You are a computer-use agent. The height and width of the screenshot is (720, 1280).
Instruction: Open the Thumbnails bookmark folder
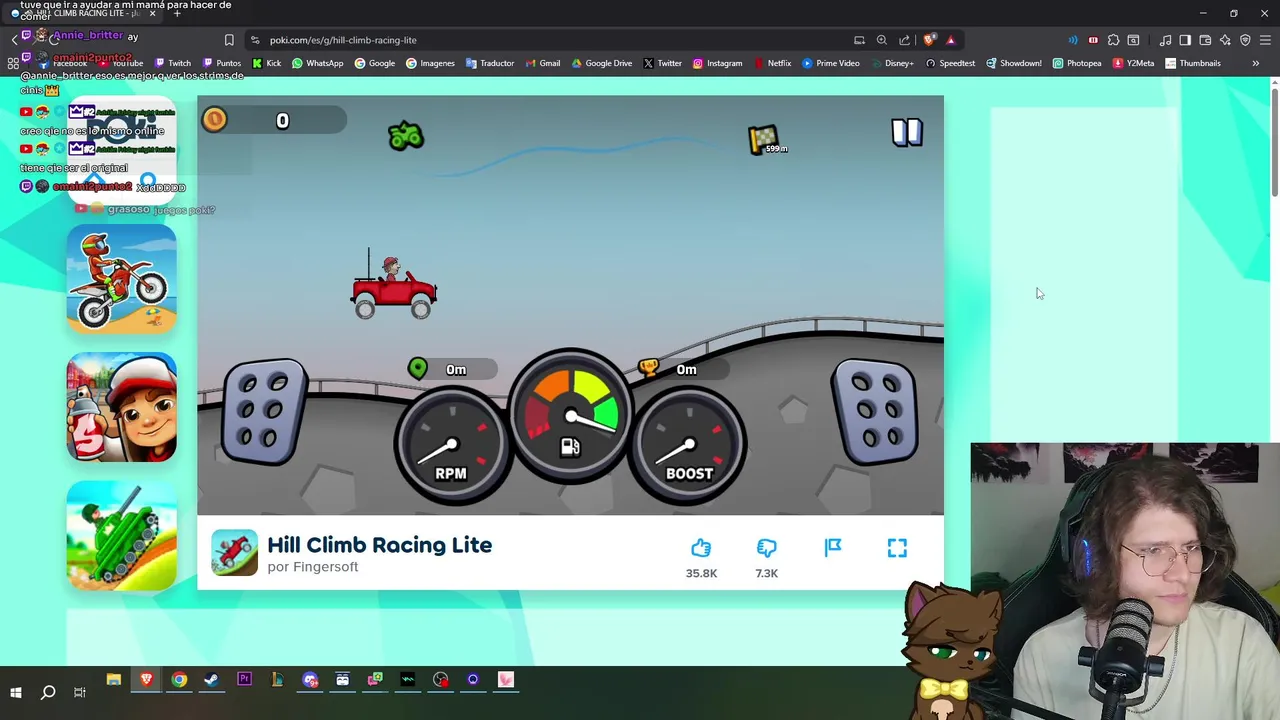coord(1193,63)
